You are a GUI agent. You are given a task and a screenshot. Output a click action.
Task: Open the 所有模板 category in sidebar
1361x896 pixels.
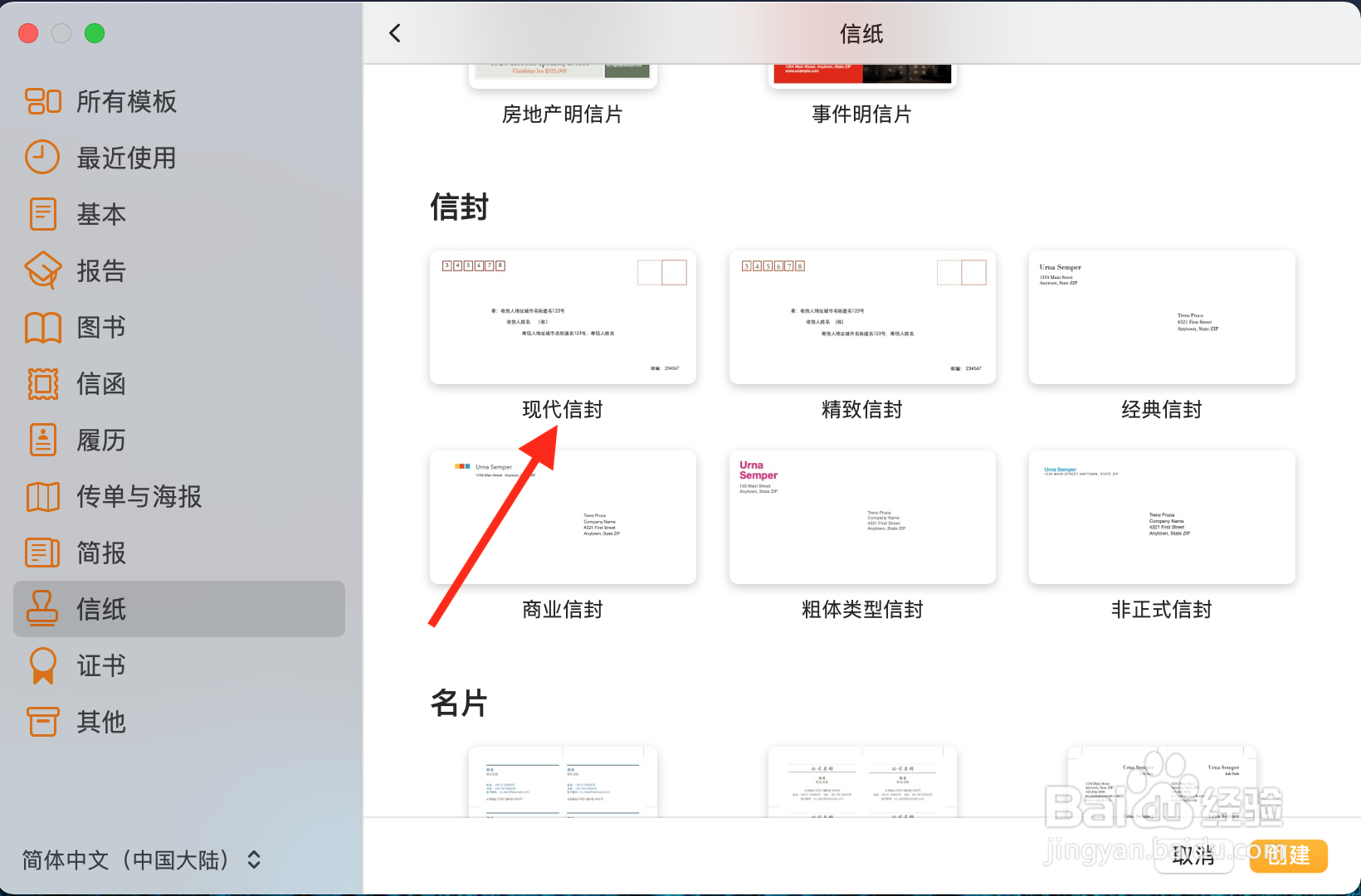124,101
